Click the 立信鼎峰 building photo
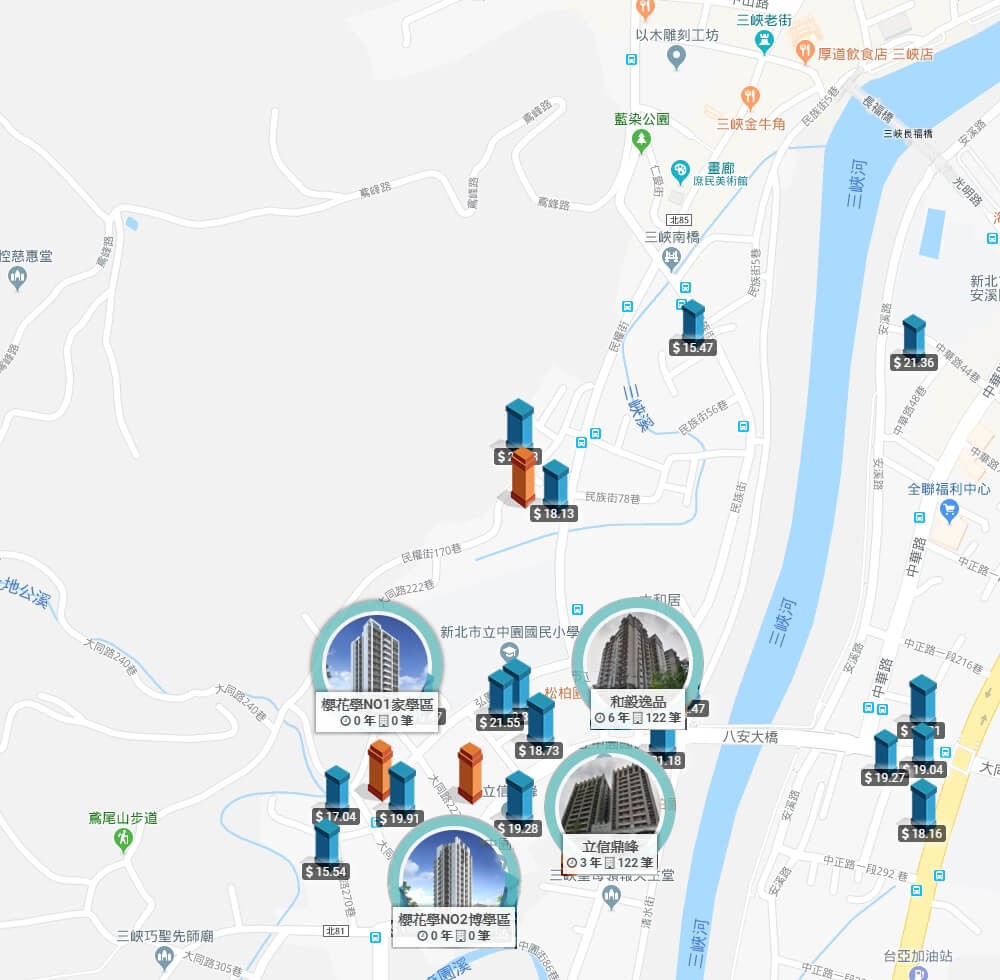 click(x=610, y=794)
